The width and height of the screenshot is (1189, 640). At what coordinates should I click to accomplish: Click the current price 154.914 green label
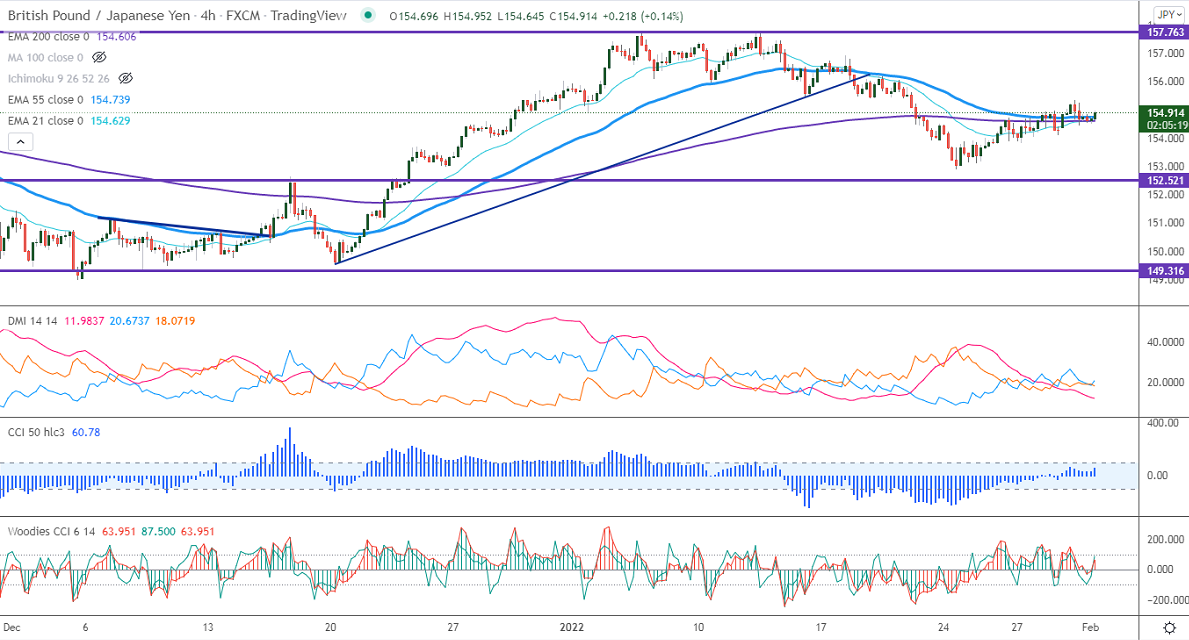point(1163,113)
